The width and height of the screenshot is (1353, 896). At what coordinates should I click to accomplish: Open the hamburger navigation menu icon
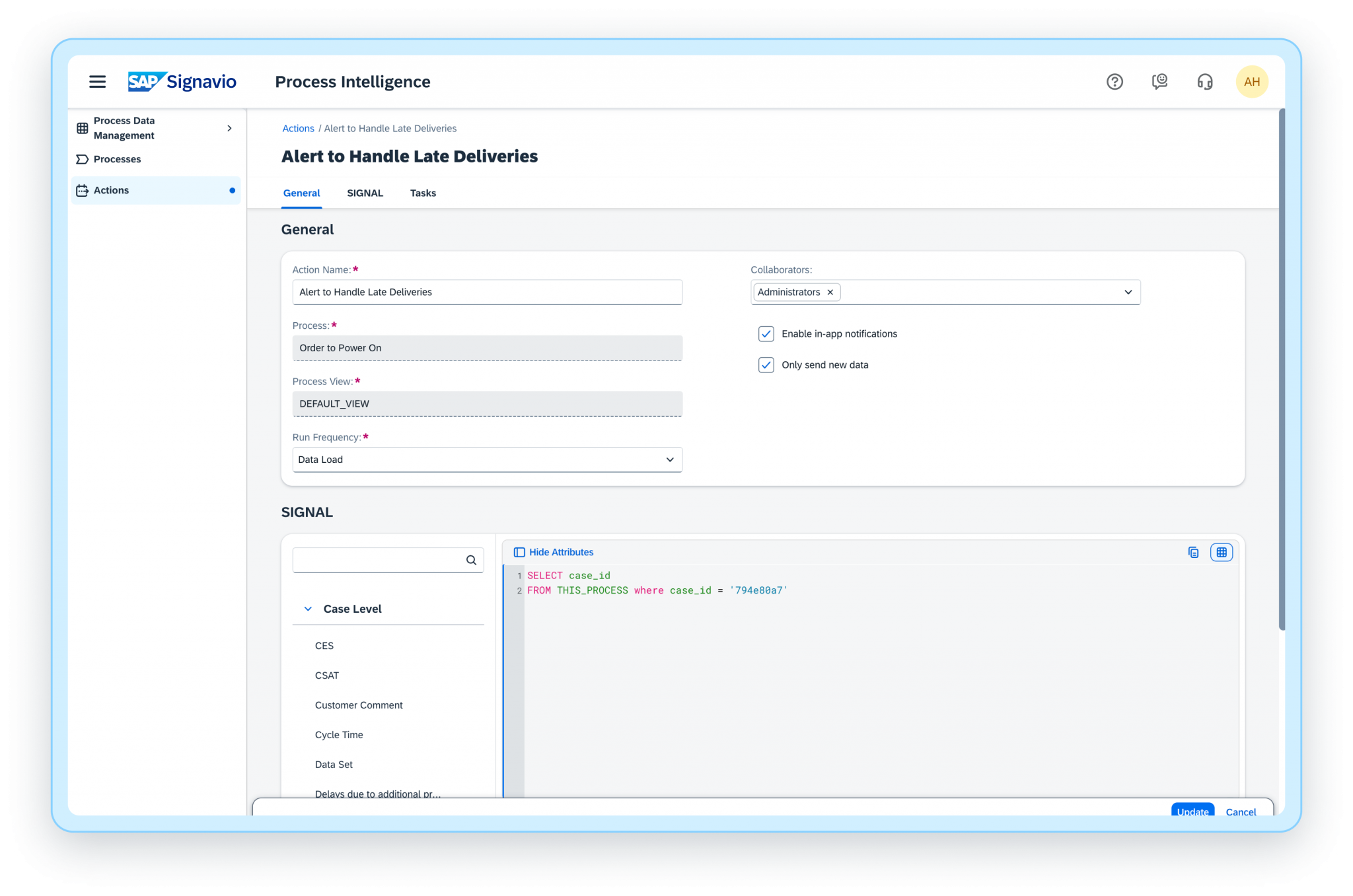[x=97, y=81]
